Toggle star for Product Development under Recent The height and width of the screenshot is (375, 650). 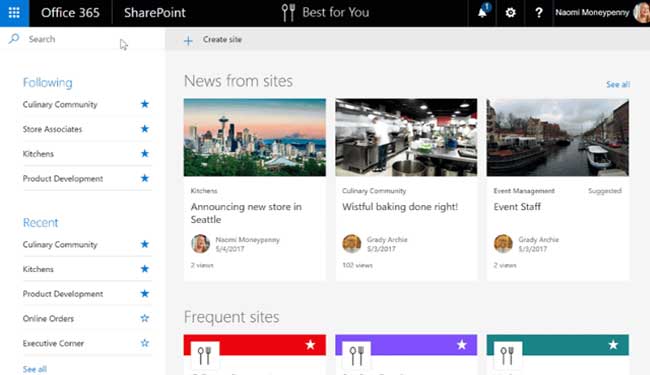click(x=144, y=294)
